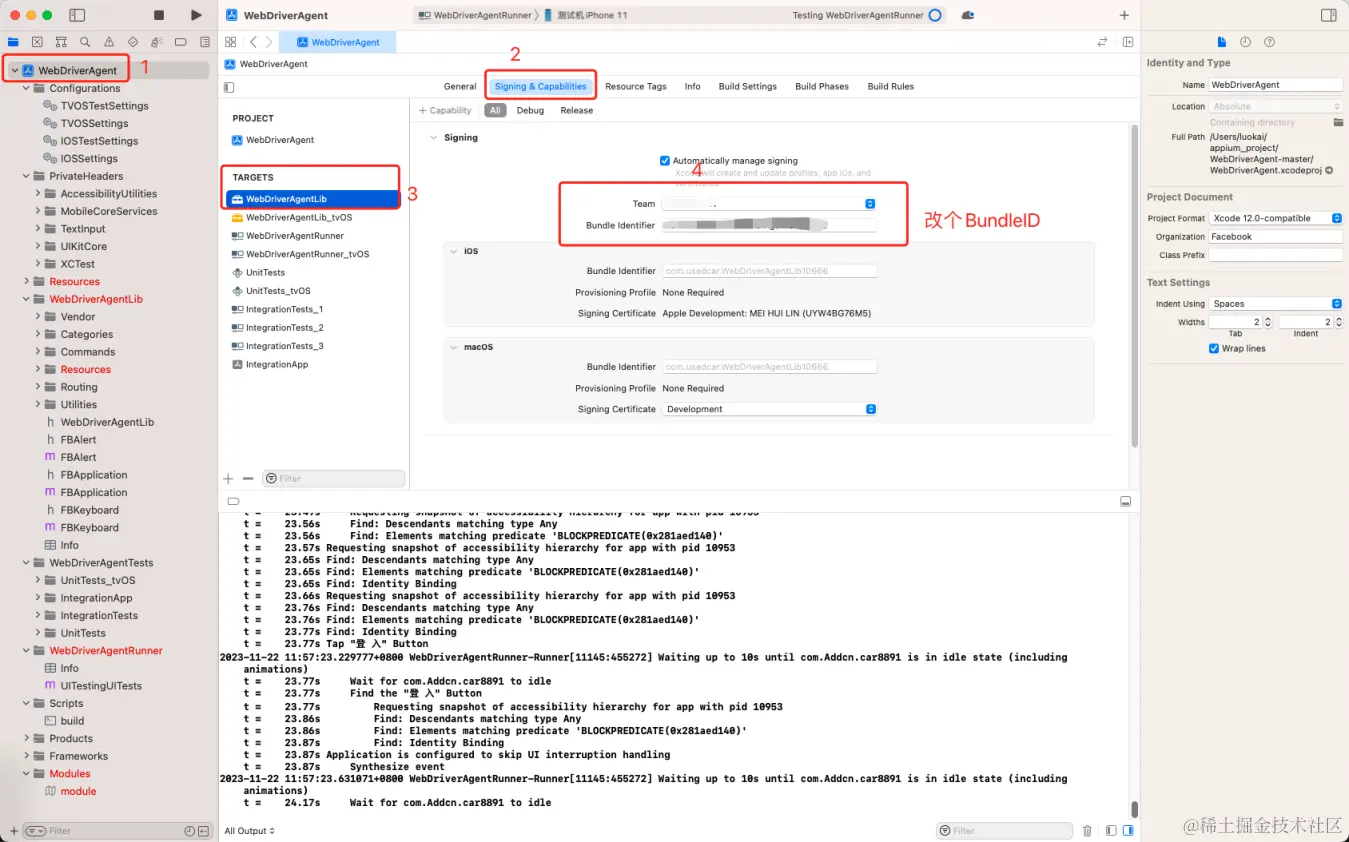
Task: Collapse the macOS signing section
Action: [453, 348]
